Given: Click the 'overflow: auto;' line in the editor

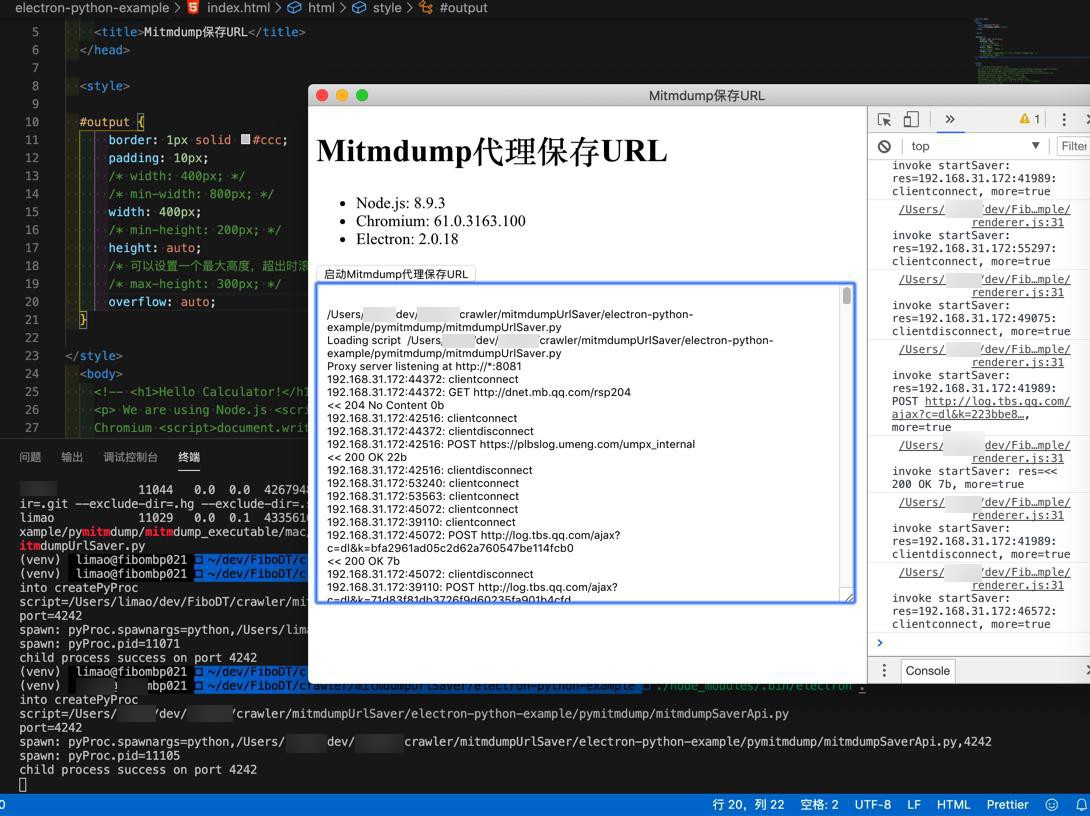Looking at the screenshot, I should click(x=162, y=302).
